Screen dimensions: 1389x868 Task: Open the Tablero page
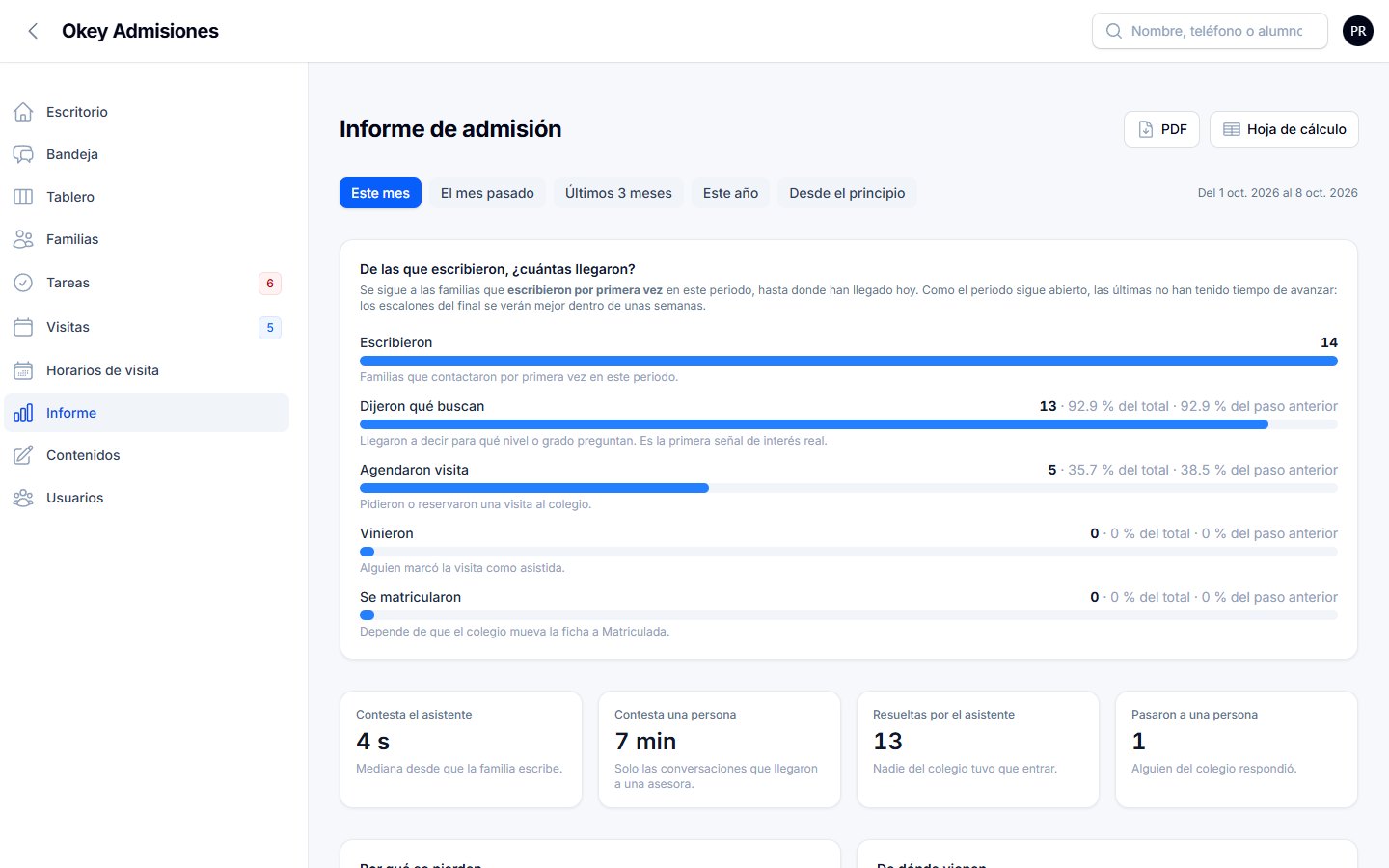(147, 197)
